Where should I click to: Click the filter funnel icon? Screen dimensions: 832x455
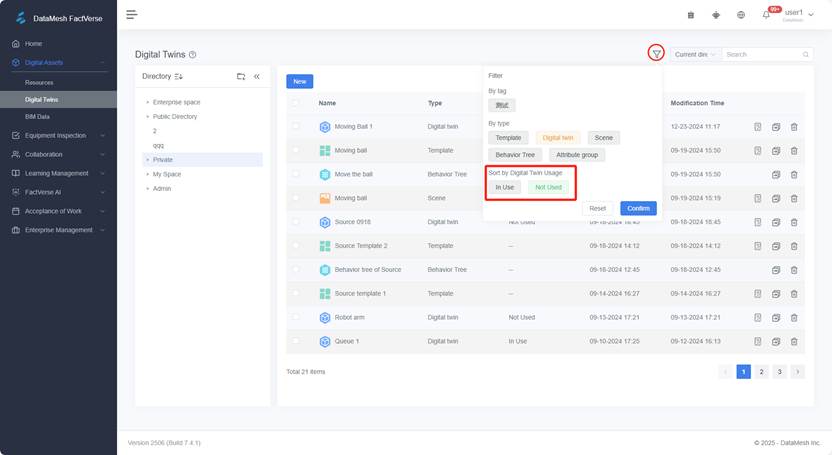[x=656, y=54]
